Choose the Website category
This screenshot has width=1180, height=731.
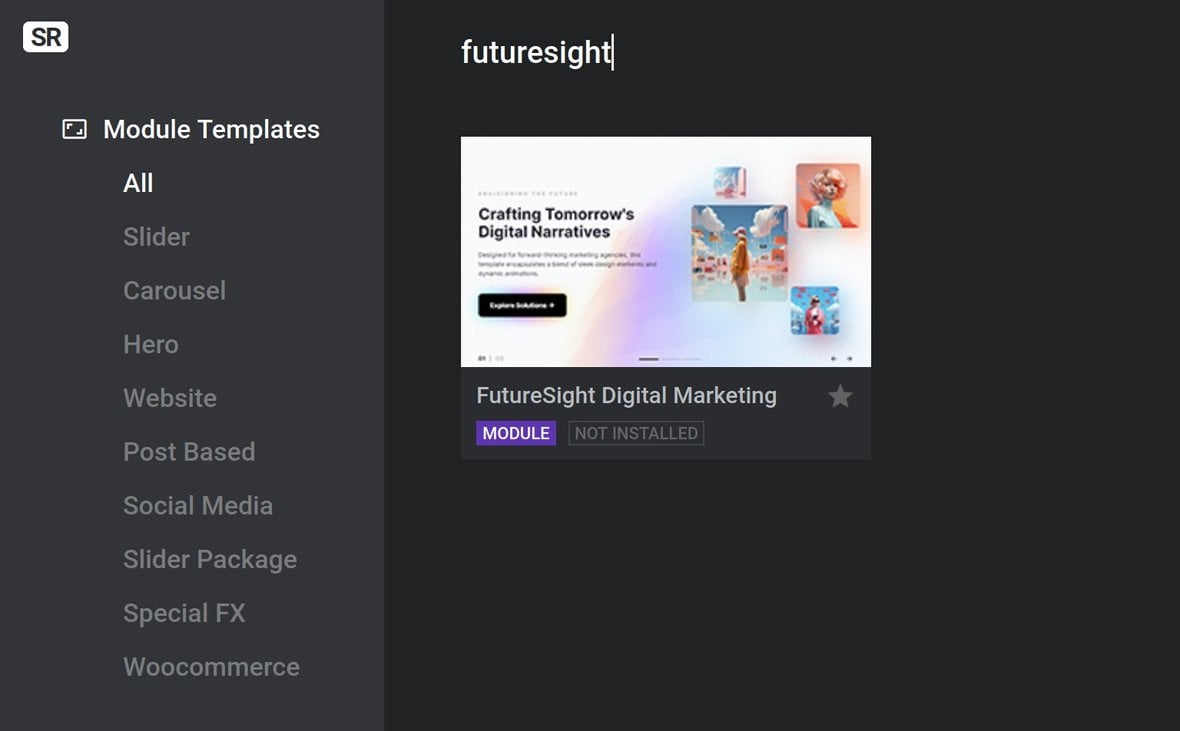[x=170, y=398]
